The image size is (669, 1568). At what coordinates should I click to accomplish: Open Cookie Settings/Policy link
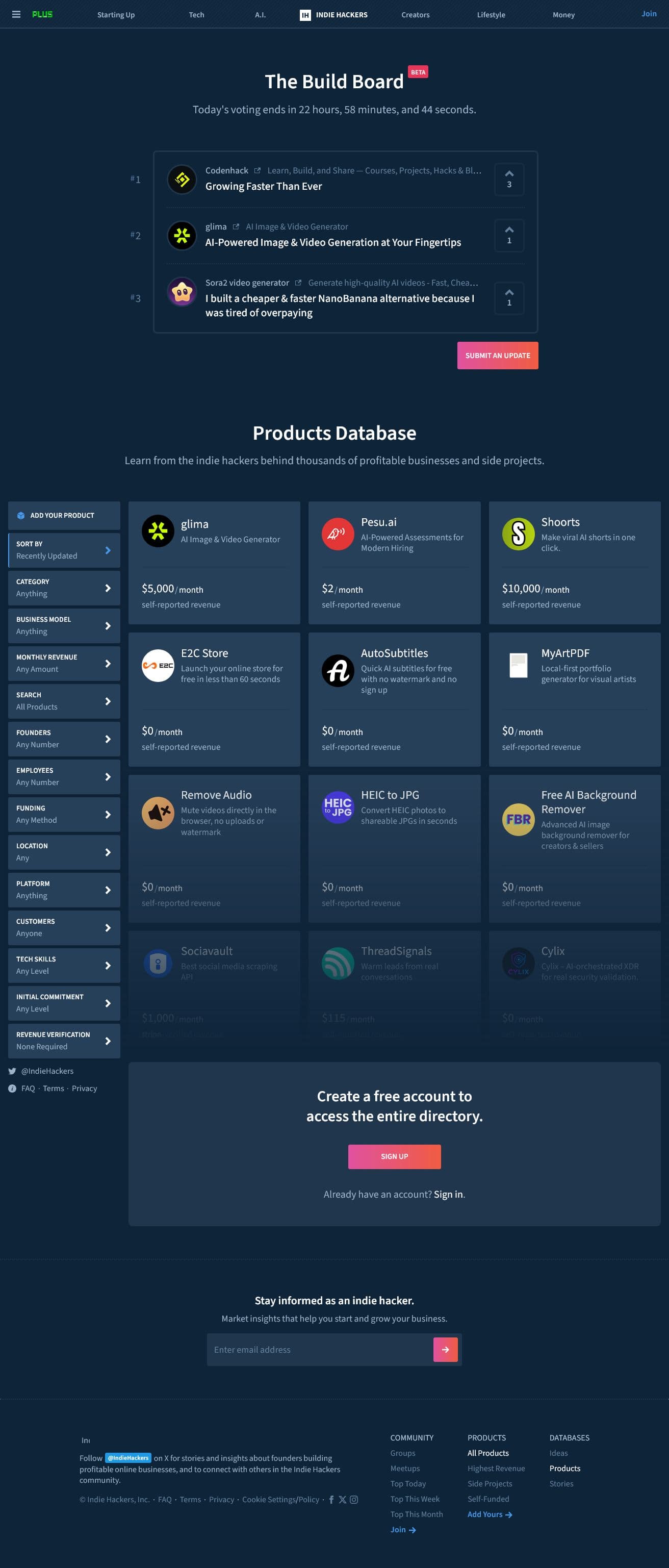(x=280, y=1499)
